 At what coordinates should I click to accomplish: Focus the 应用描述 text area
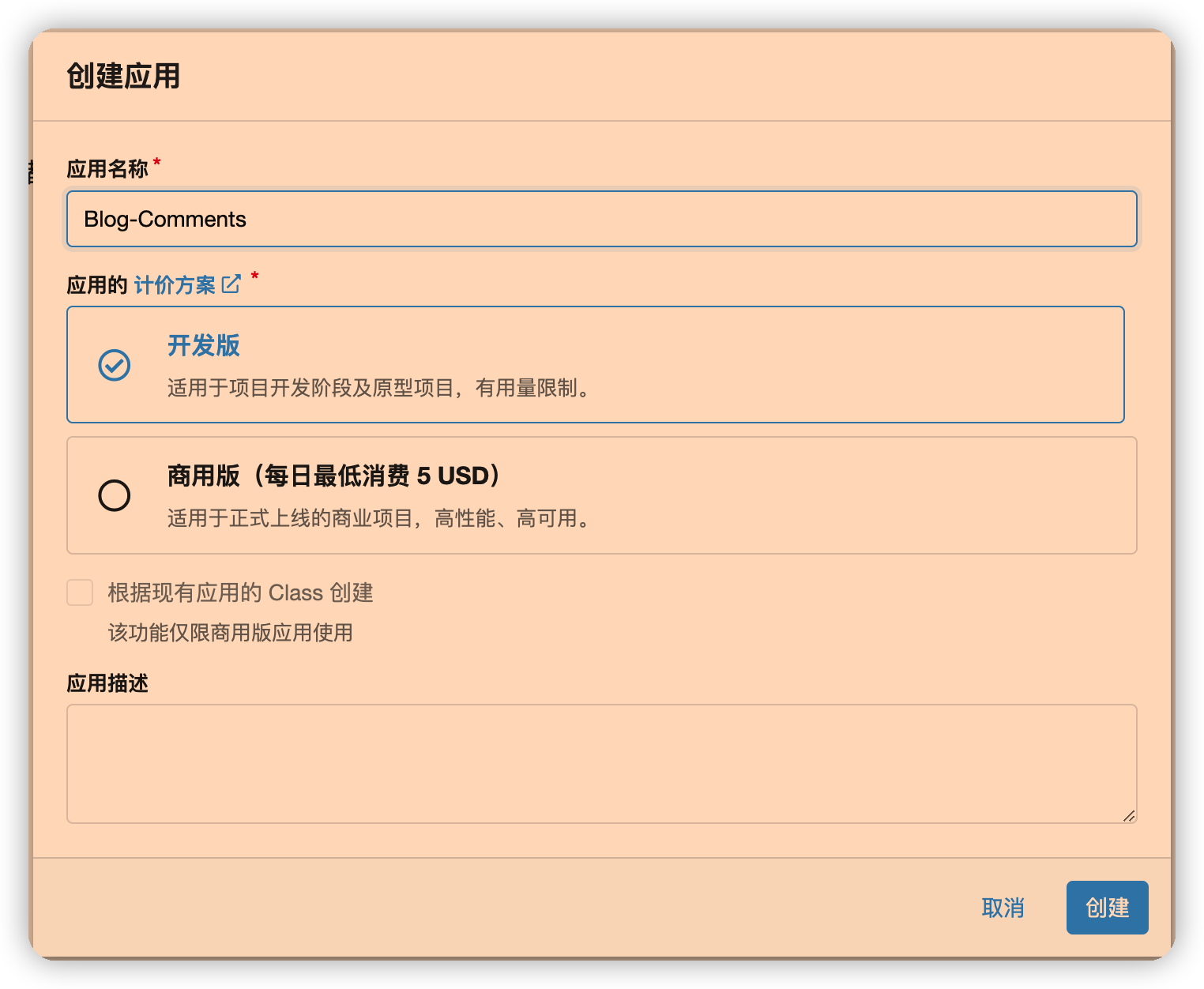click(x=601, y=764)
